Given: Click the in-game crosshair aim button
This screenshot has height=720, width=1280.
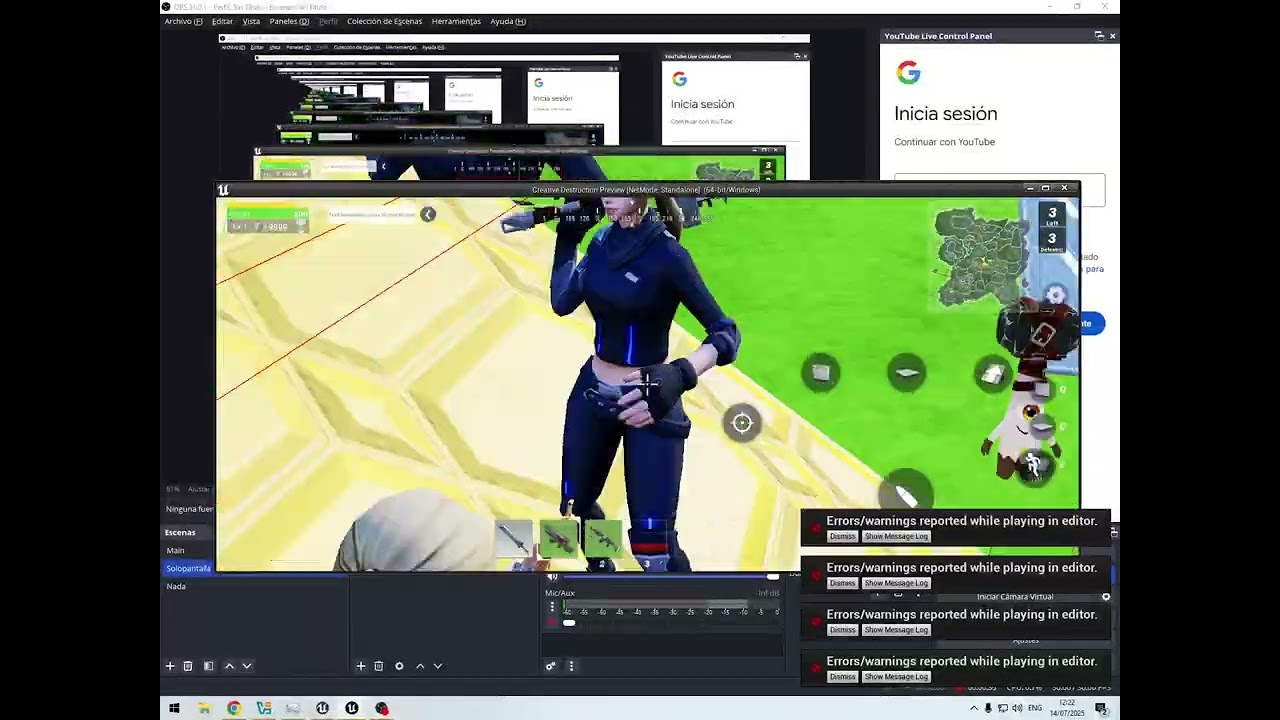Looking at the screenshot, I should point(742,424).
